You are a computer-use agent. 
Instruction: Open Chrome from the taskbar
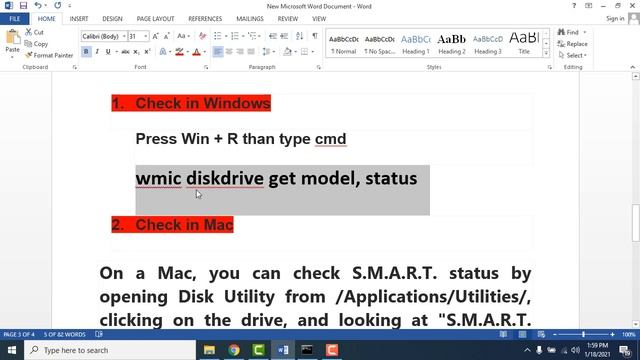[x=234, y=350]
